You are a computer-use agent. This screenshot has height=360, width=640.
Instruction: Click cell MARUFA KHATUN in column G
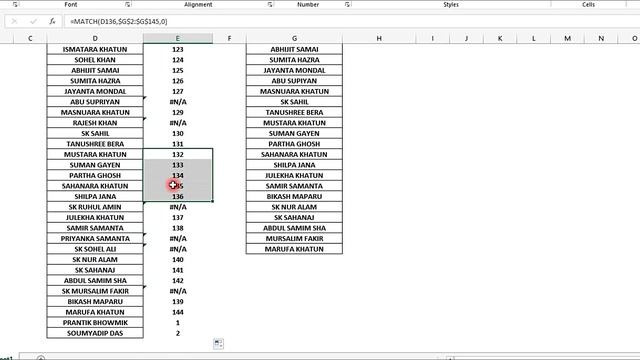click(x=294, y=249)
